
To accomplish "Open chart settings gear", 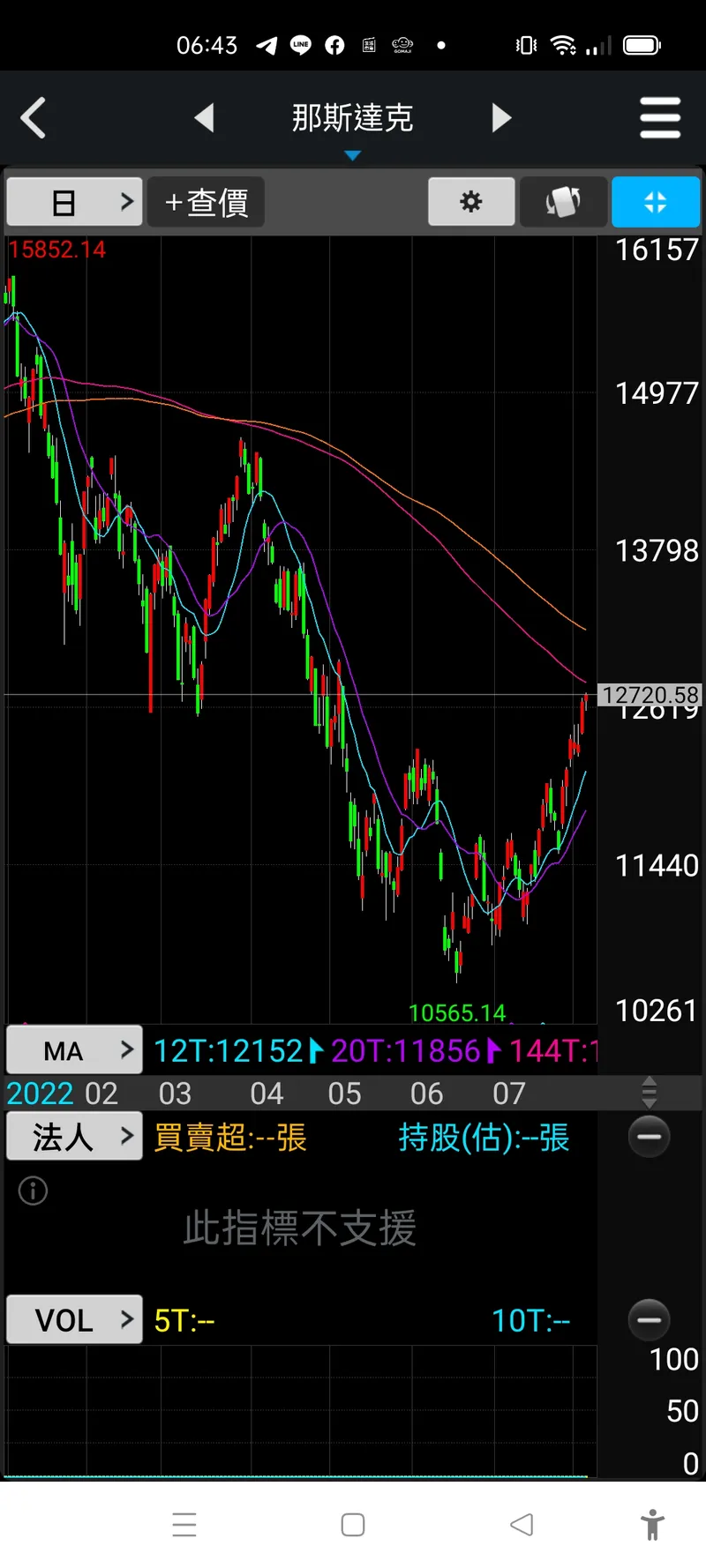I will [x=471, y=201].
